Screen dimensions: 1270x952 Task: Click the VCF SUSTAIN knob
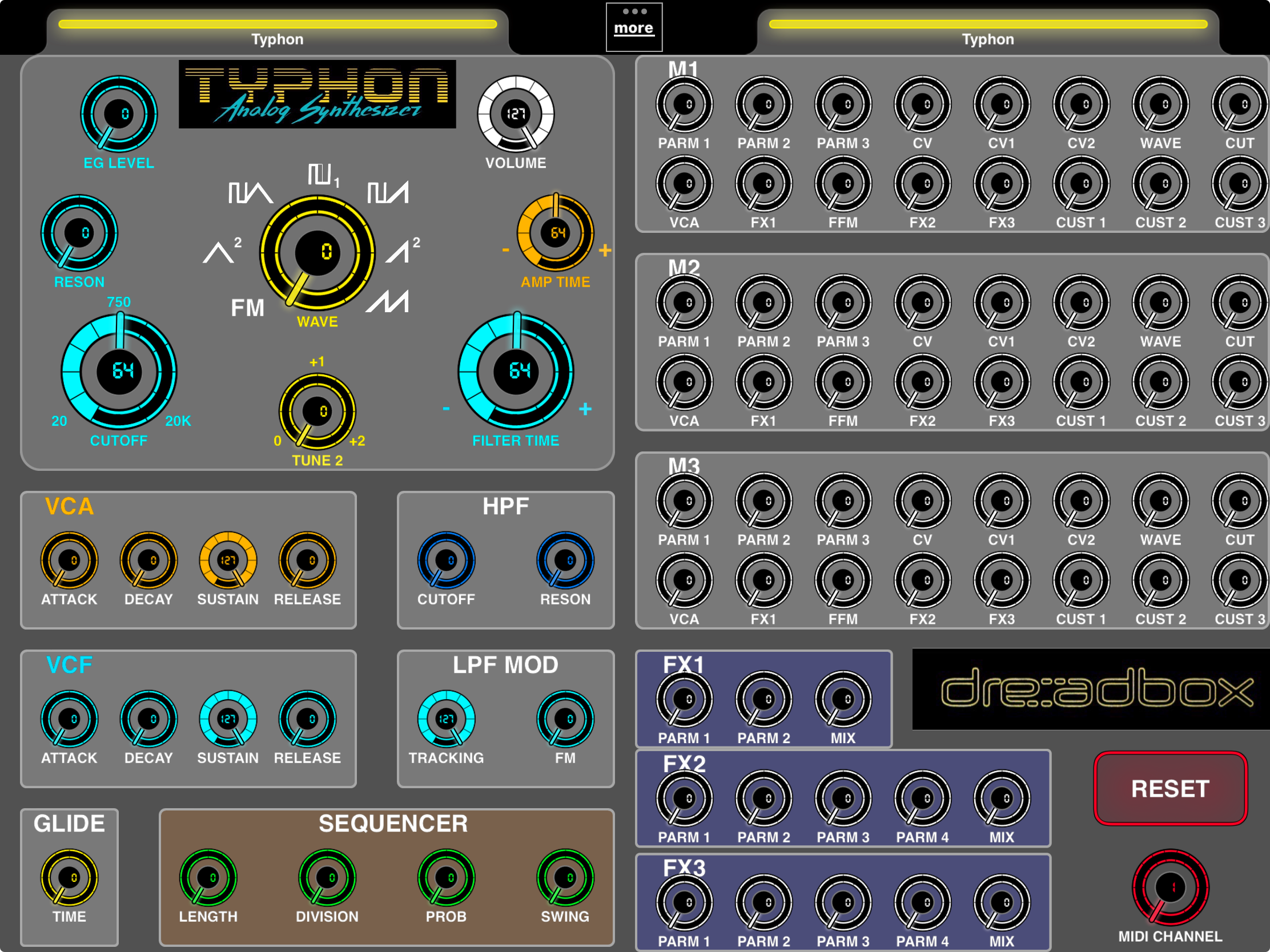tap(228, 719)
